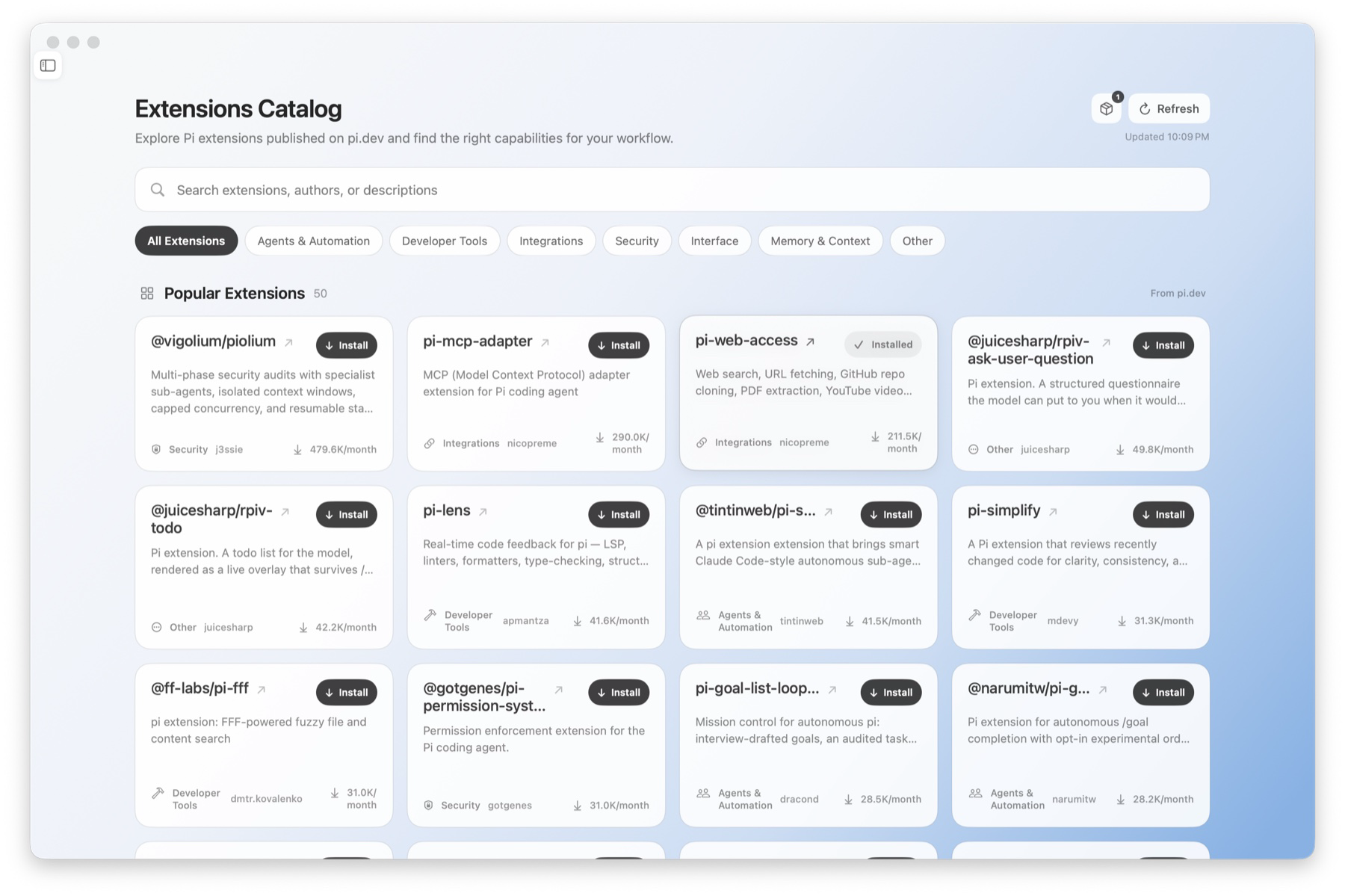Select the Interface filter chip

pos(714,241)
